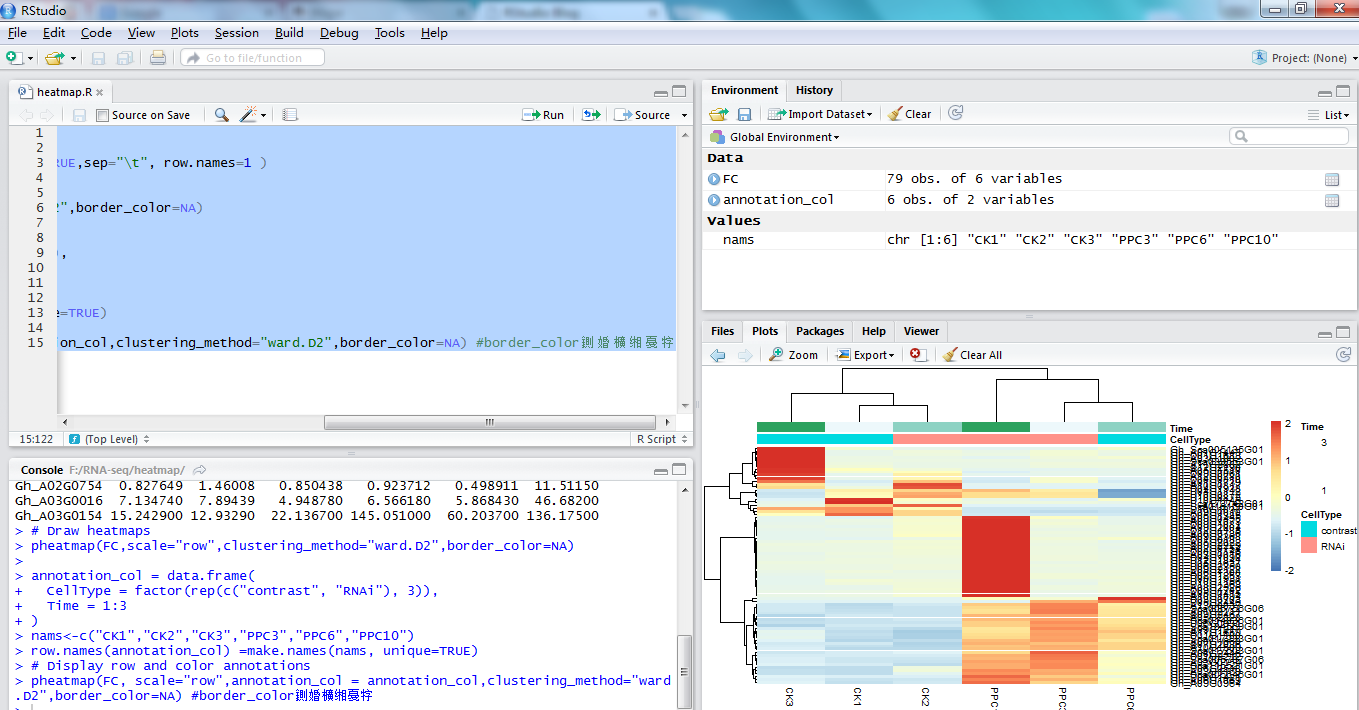Click the re-run previous region icon
1359x710 pixels.
(x=591, y=115)
